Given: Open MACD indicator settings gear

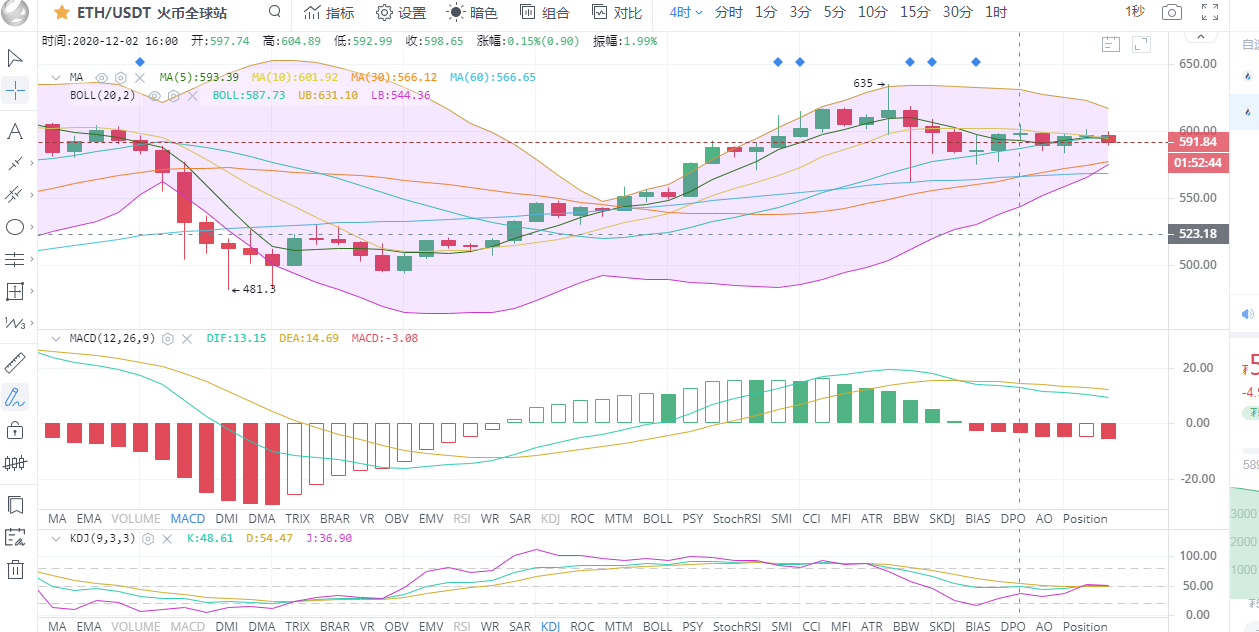Looking at the screenshot, I should (x=168, y=338).
